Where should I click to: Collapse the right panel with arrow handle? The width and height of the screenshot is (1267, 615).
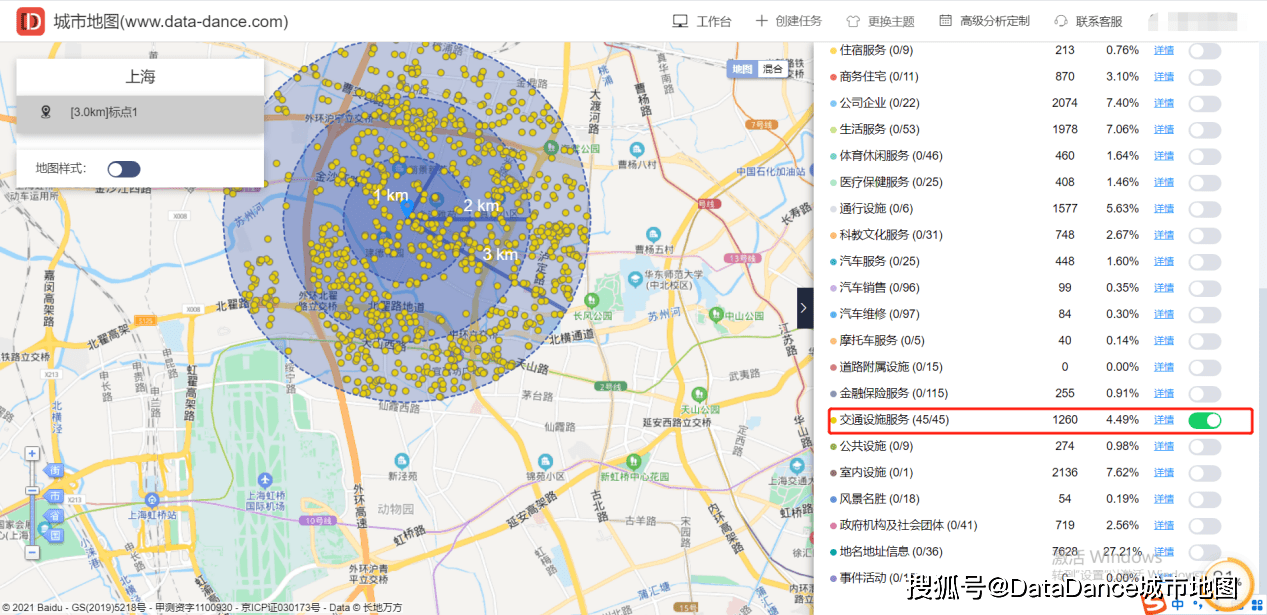pyautogui.click(x=804, y=307)
